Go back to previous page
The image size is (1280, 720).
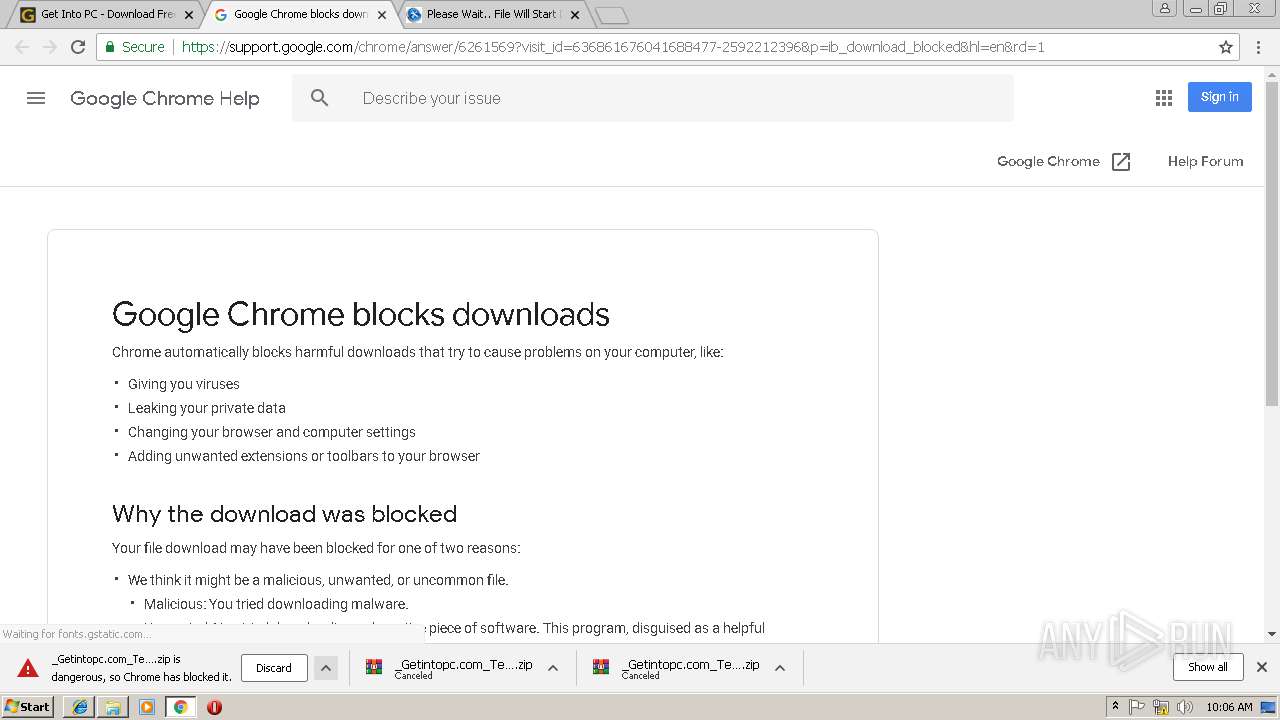[x=22, y=47]
